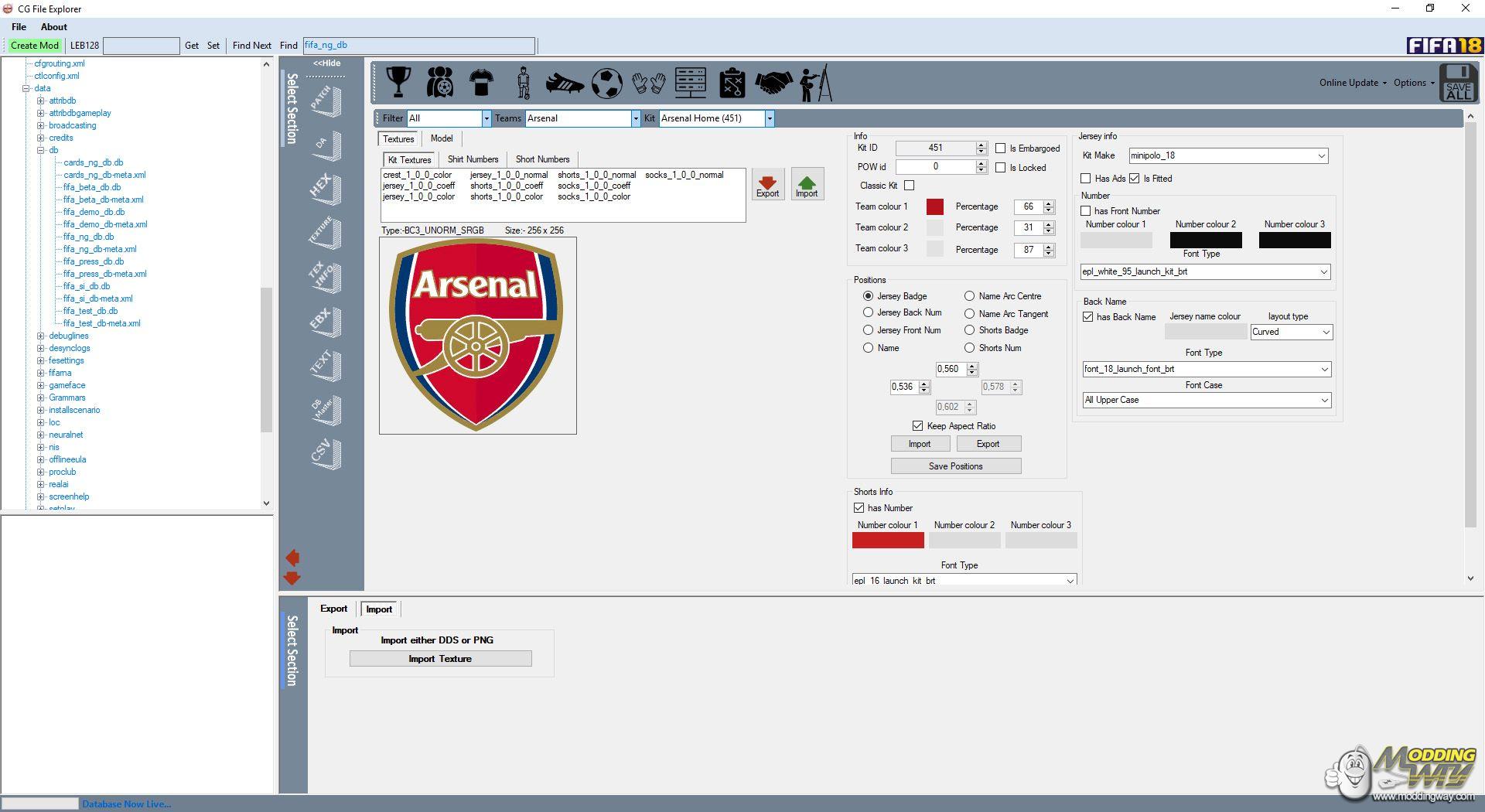Image resolution: width=1485 pixels, height=812 pixels.
Task: Select the PATCH section book icon
Action: coord(326,101)
